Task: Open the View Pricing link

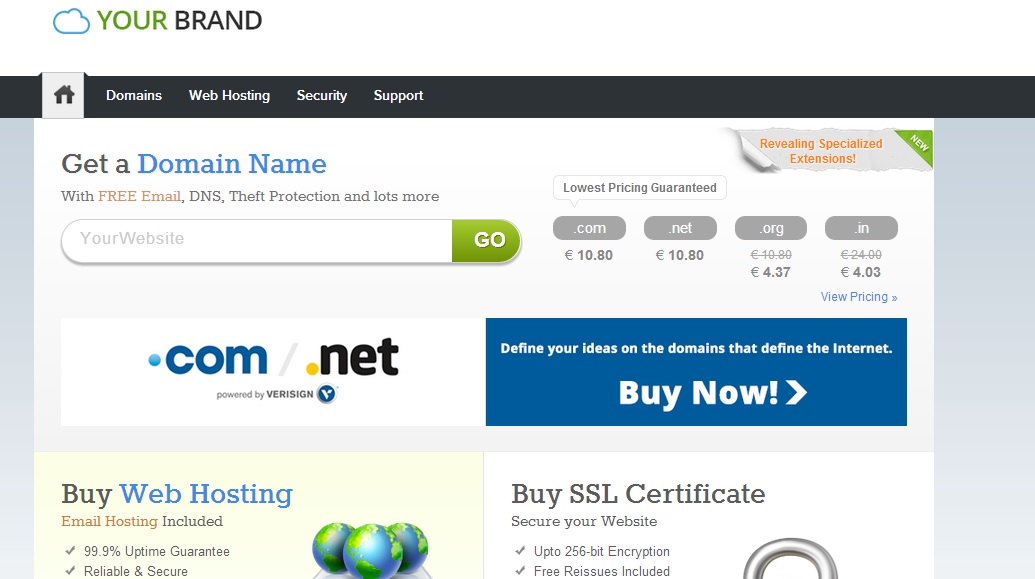Action: pyautogui.click(x=859, y=296)
